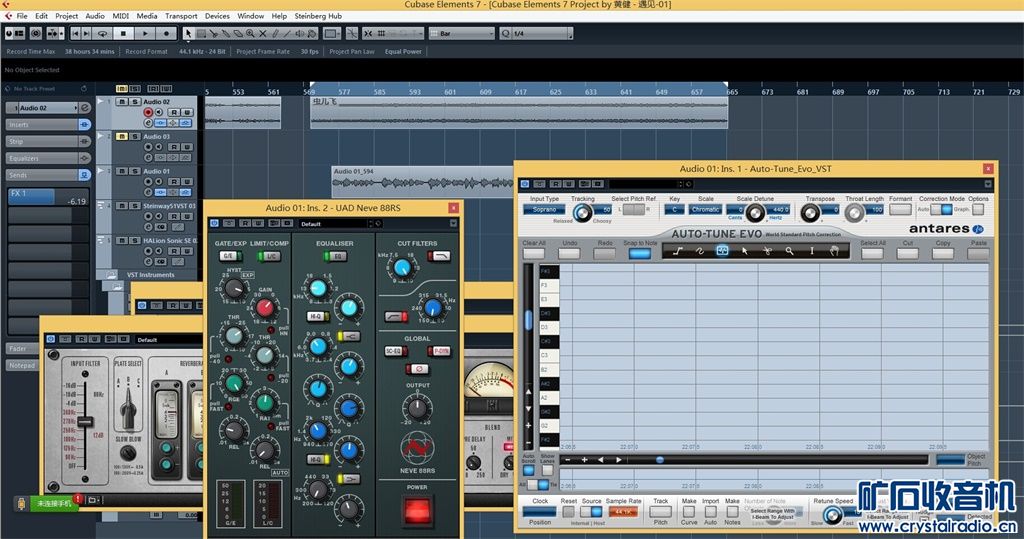
Task: Toggle the Cycle loop transport button
Action: coord(102,33)
